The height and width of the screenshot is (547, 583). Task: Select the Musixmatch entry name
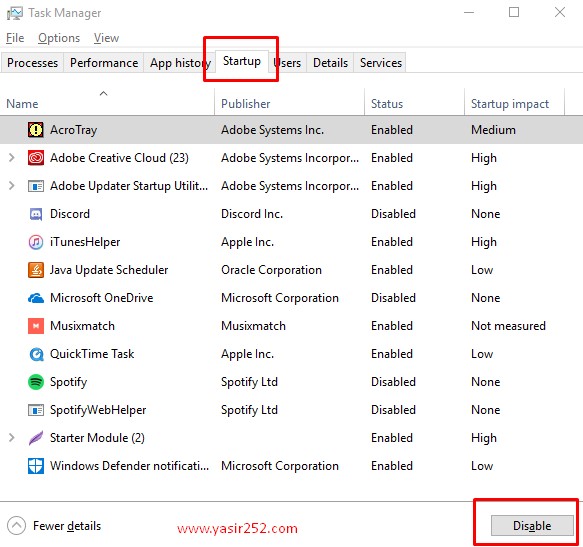(x=82, y=326)
